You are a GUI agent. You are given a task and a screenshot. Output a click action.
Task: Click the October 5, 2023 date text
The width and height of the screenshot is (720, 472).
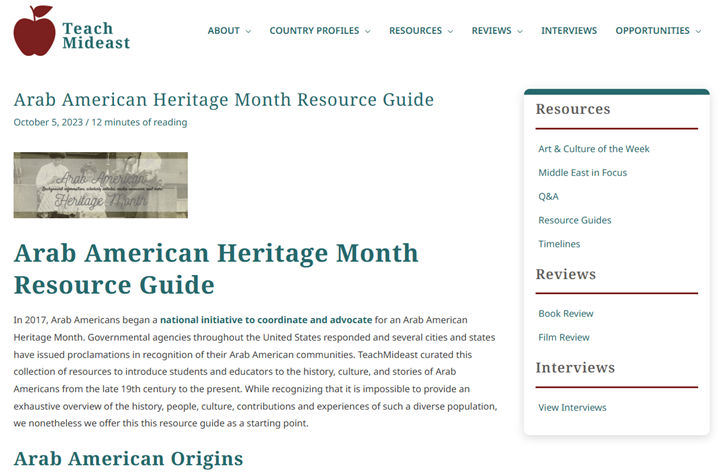click(48, 122)
